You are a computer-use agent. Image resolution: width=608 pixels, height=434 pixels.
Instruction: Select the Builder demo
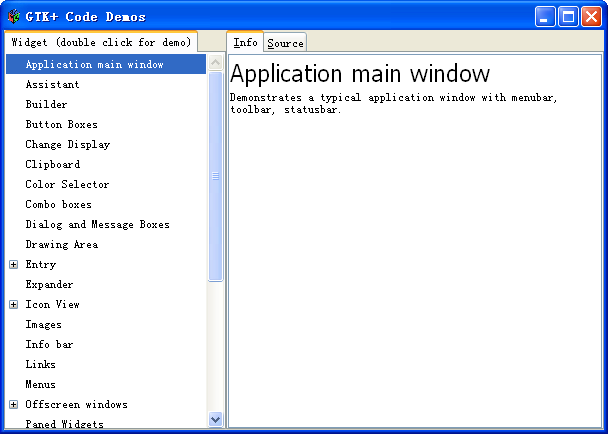(x=106, y=104)
